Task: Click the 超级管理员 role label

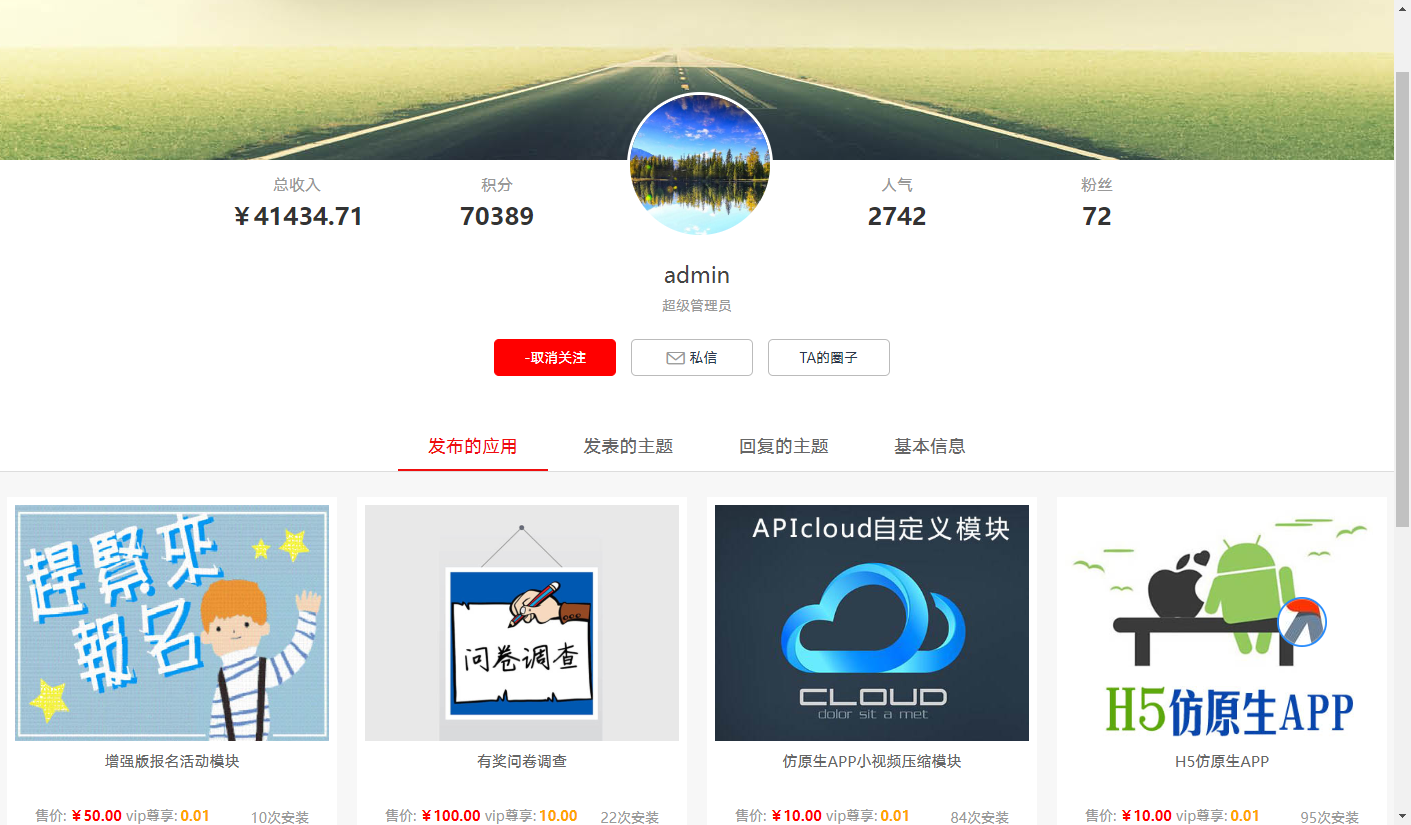Action: [697, 306]
